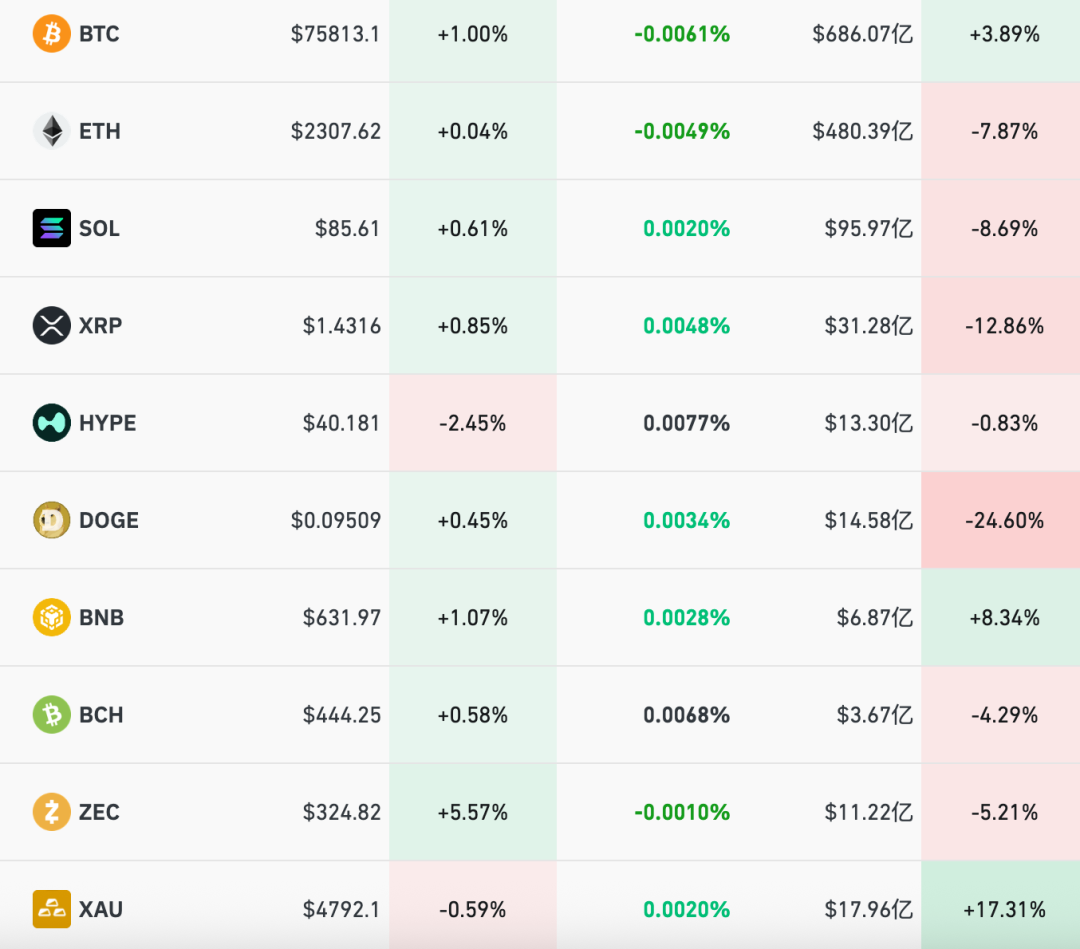Select the Dogecoin logo icon
Image resolution: width=1080 pixels, height=949 pixels.
coord(51,520)
